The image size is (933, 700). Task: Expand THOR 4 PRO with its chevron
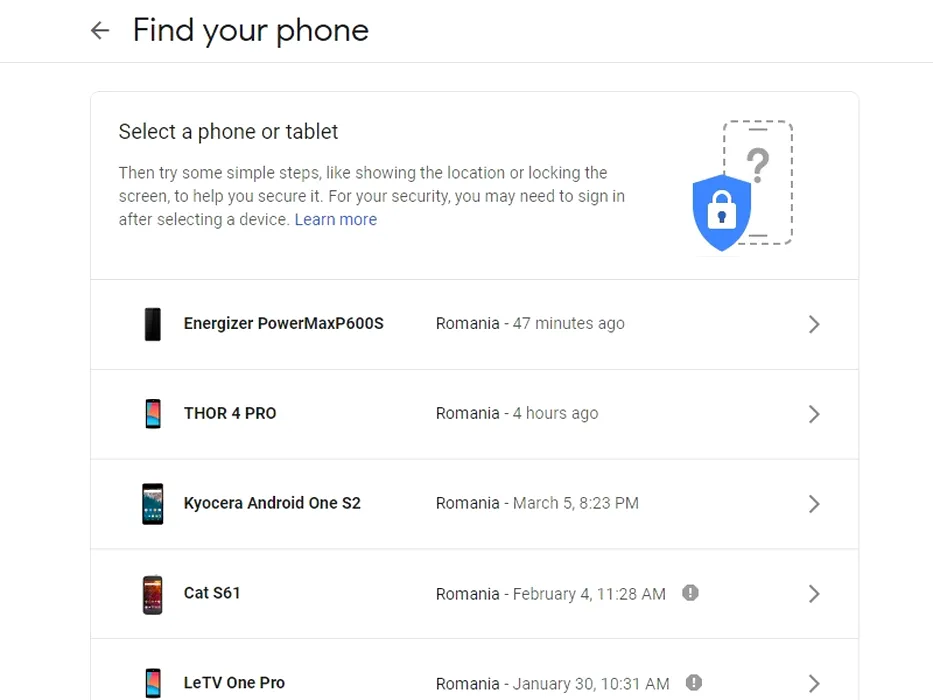(x=814, y=414)
